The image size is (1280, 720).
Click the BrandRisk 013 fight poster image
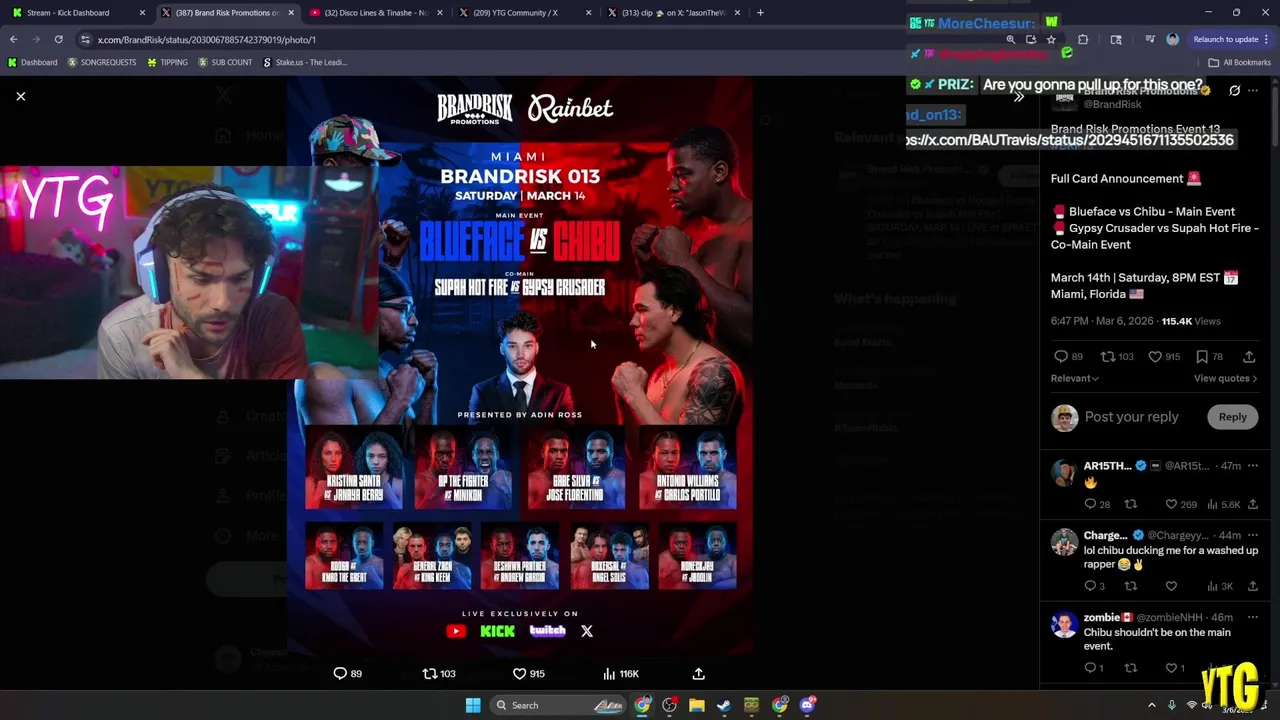pos(520,365)
